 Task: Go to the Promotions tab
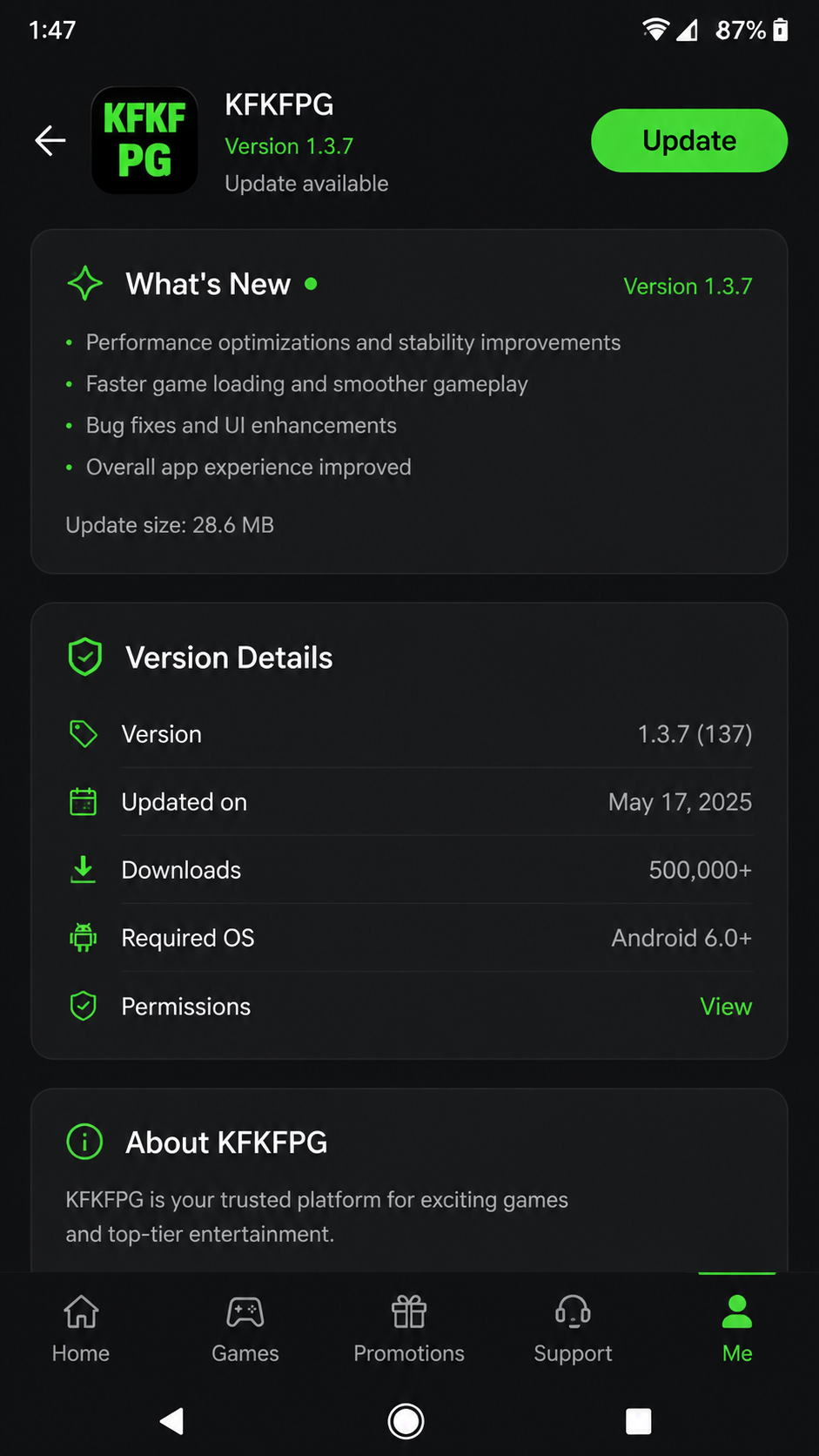pyautogui.click(x=409, y=1329)
